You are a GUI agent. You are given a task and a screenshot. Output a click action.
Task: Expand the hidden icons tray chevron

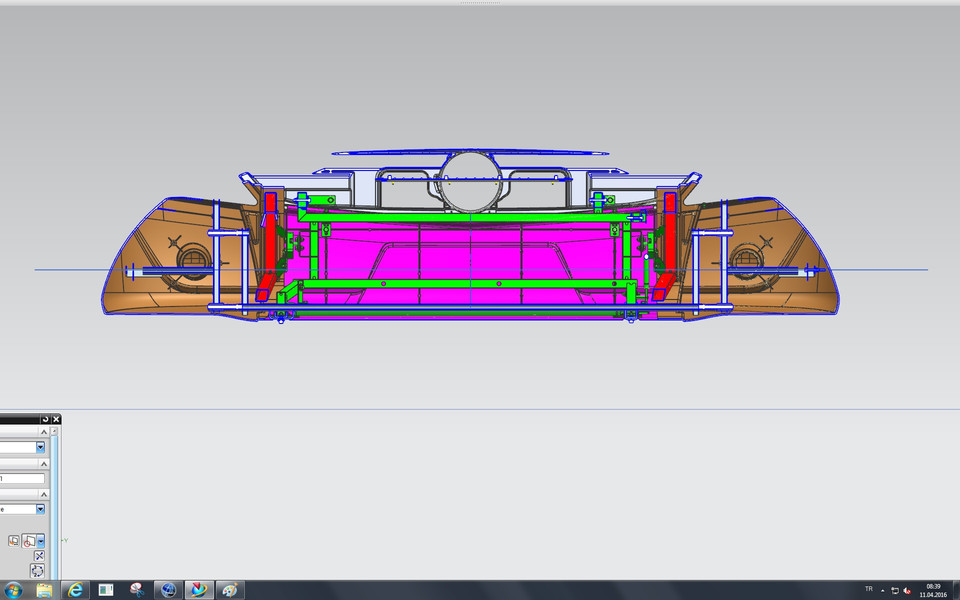pyautogui.click(x=883, y=591)
